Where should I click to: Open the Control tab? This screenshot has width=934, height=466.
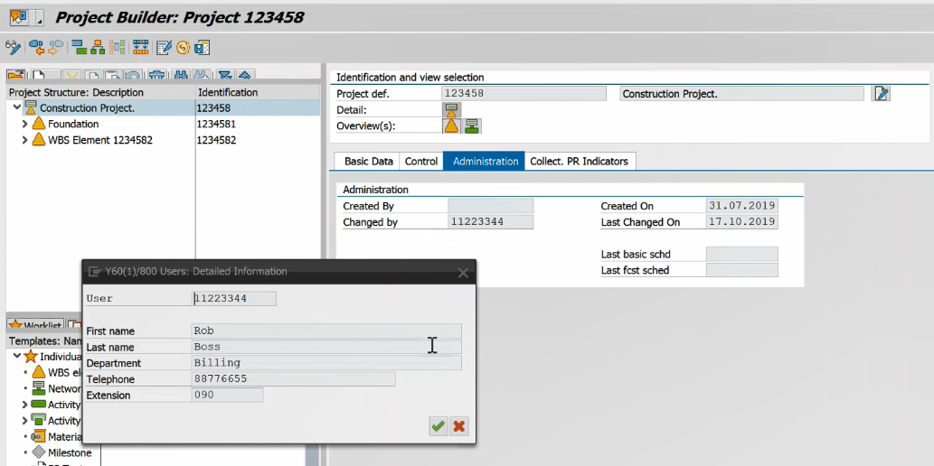421,161
